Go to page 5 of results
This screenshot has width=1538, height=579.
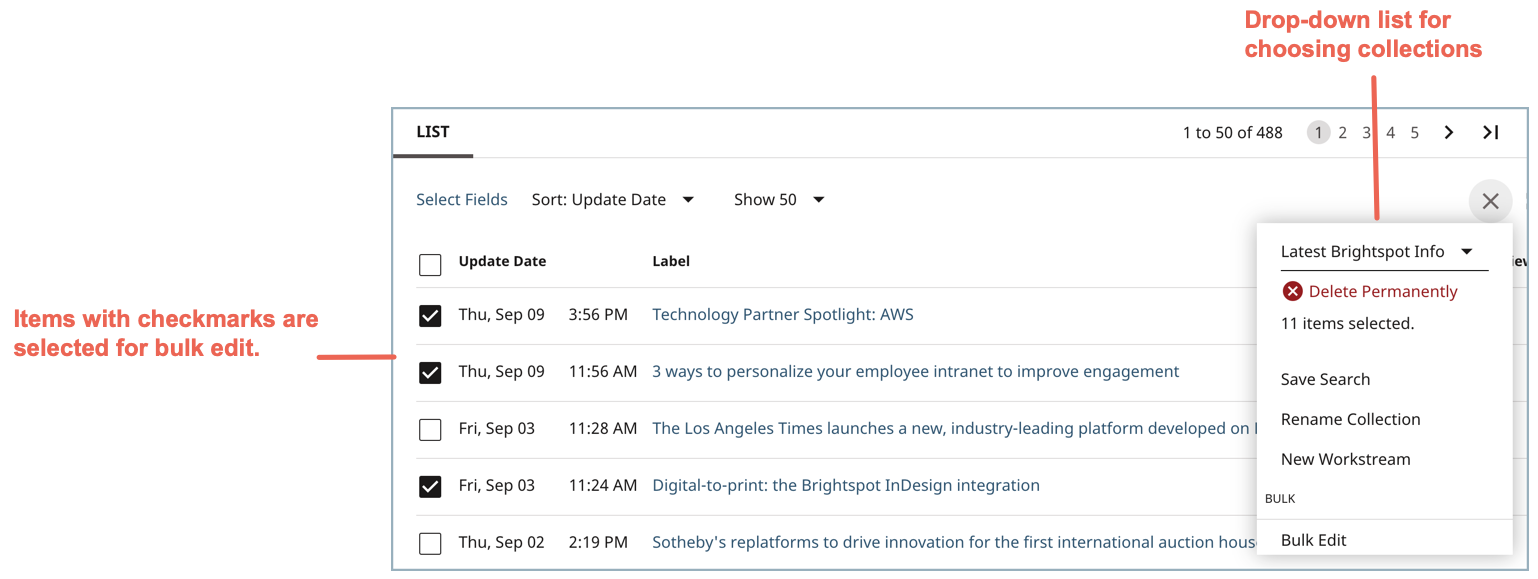point(1414,132)
